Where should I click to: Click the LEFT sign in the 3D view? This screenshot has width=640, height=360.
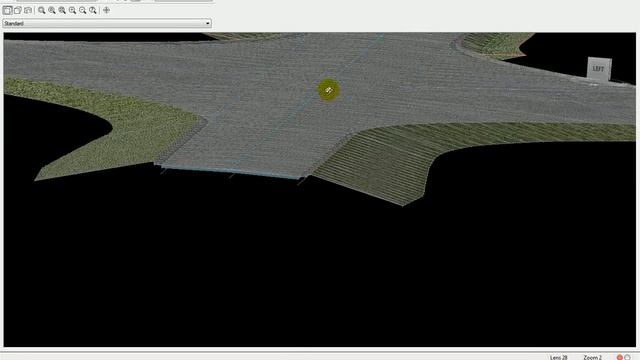(x=599, y=69)
